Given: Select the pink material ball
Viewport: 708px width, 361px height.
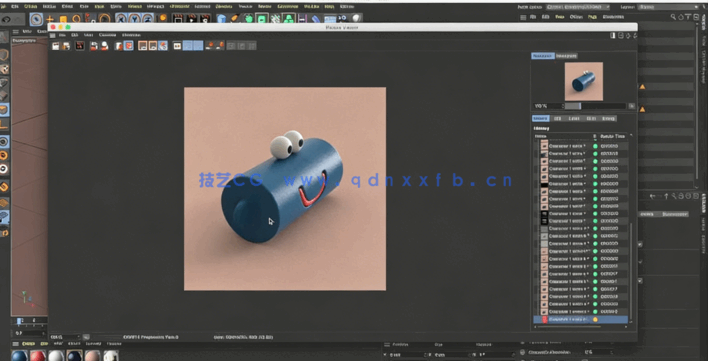Looking at the screenshot, I should 93,356.
